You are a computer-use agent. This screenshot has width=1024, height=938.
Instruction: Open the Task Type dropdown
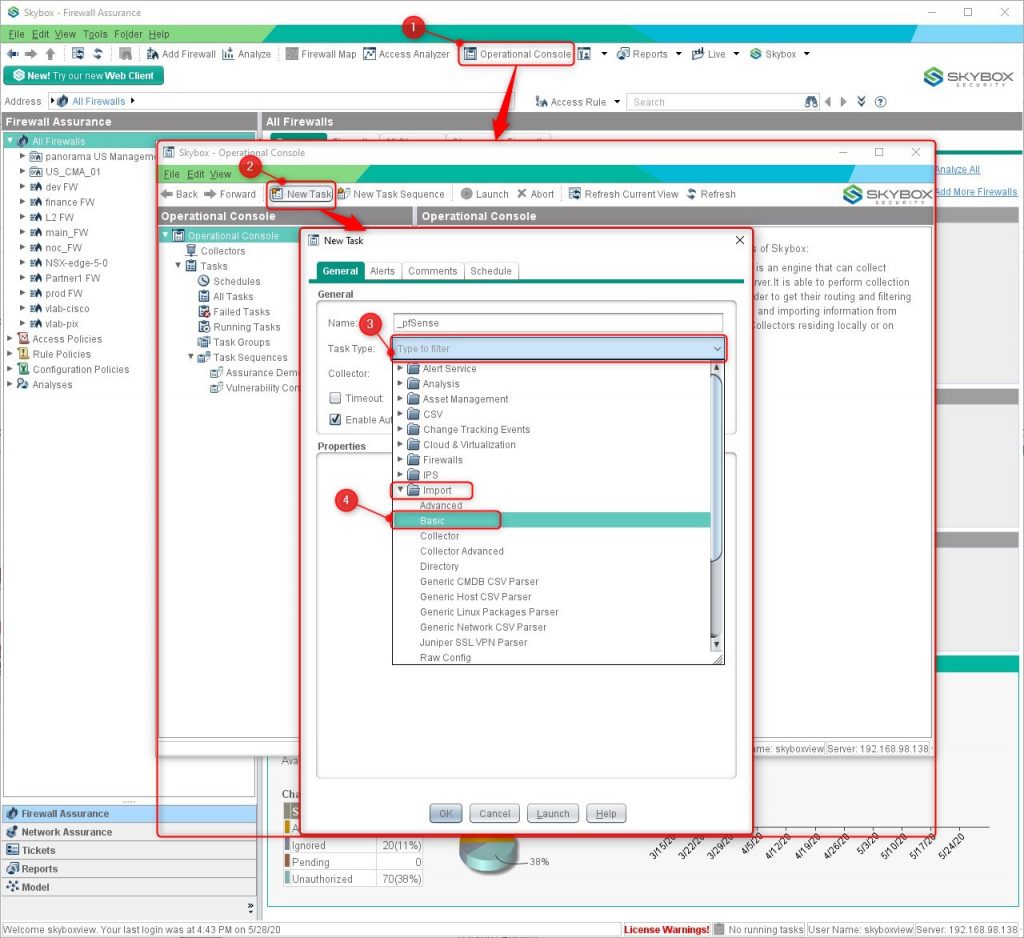pyautogui.click(x=717, y=349)
